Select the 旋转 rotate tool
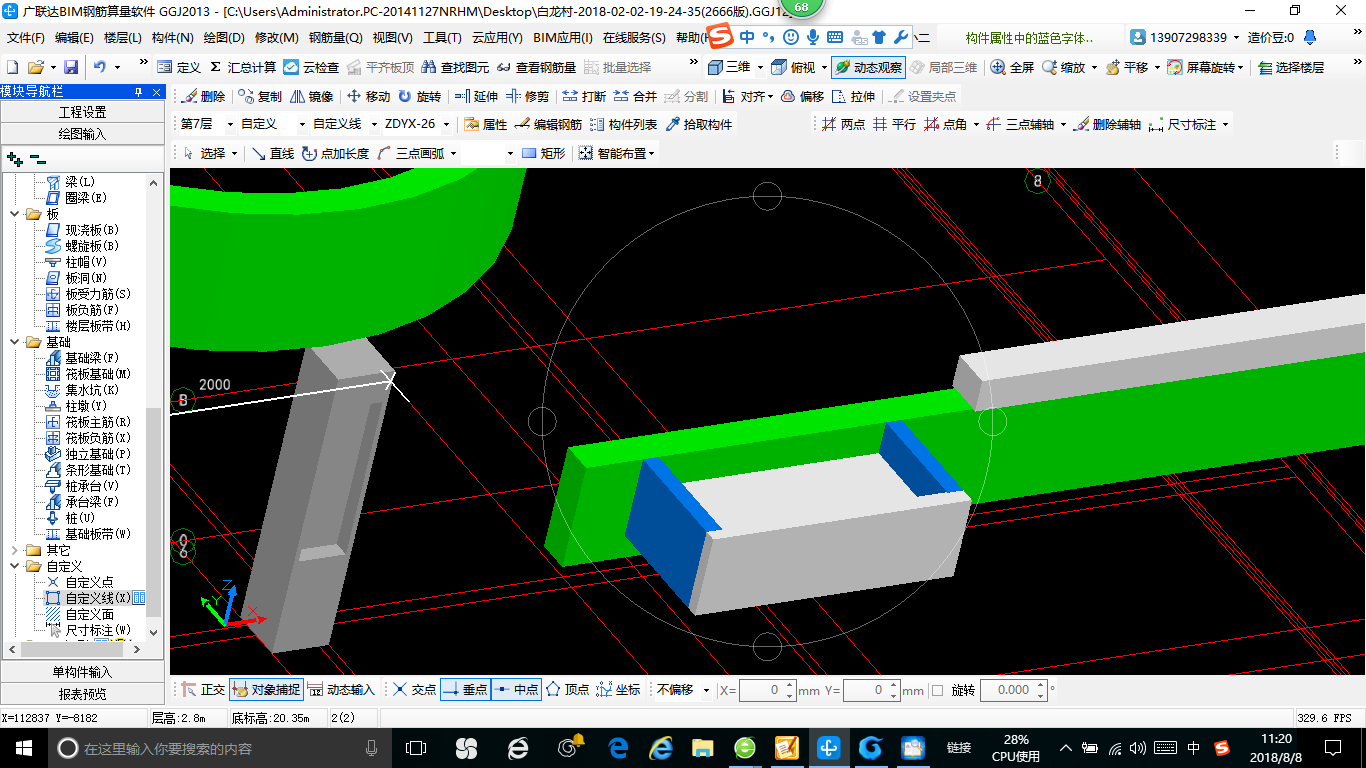 [x=419, y=97]
